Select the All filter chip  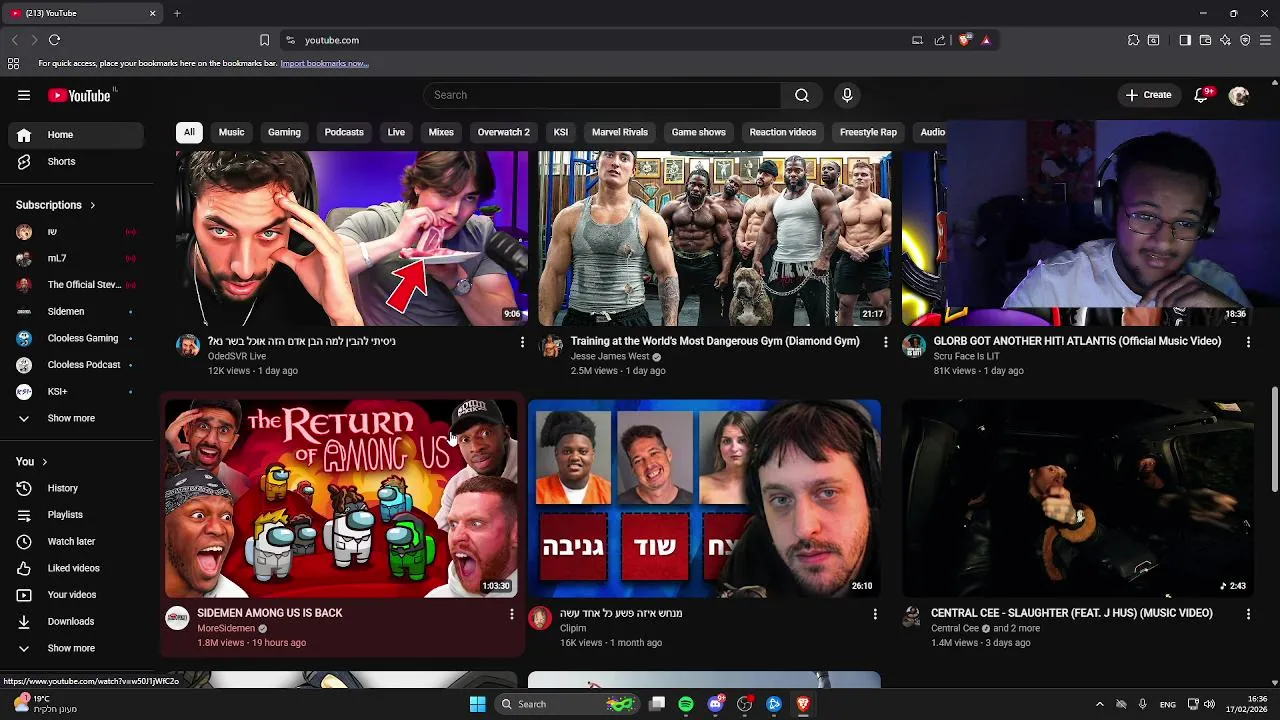tap(189, 132)
